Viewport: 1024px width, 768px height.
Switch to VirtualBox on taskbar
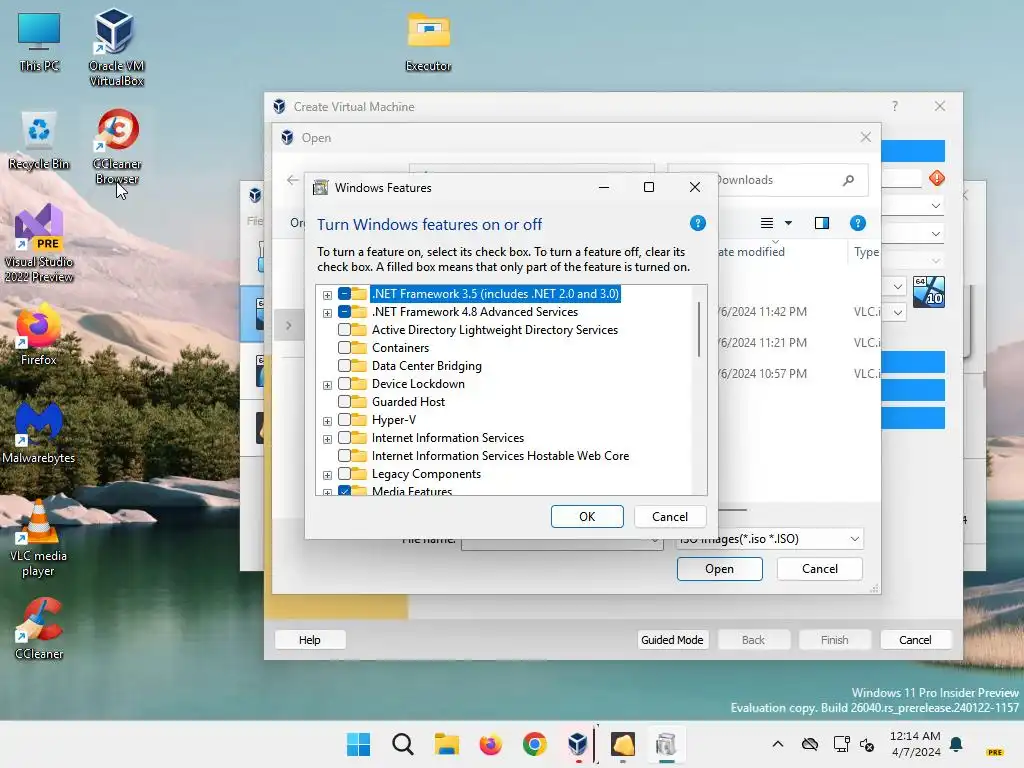[577, 744]
